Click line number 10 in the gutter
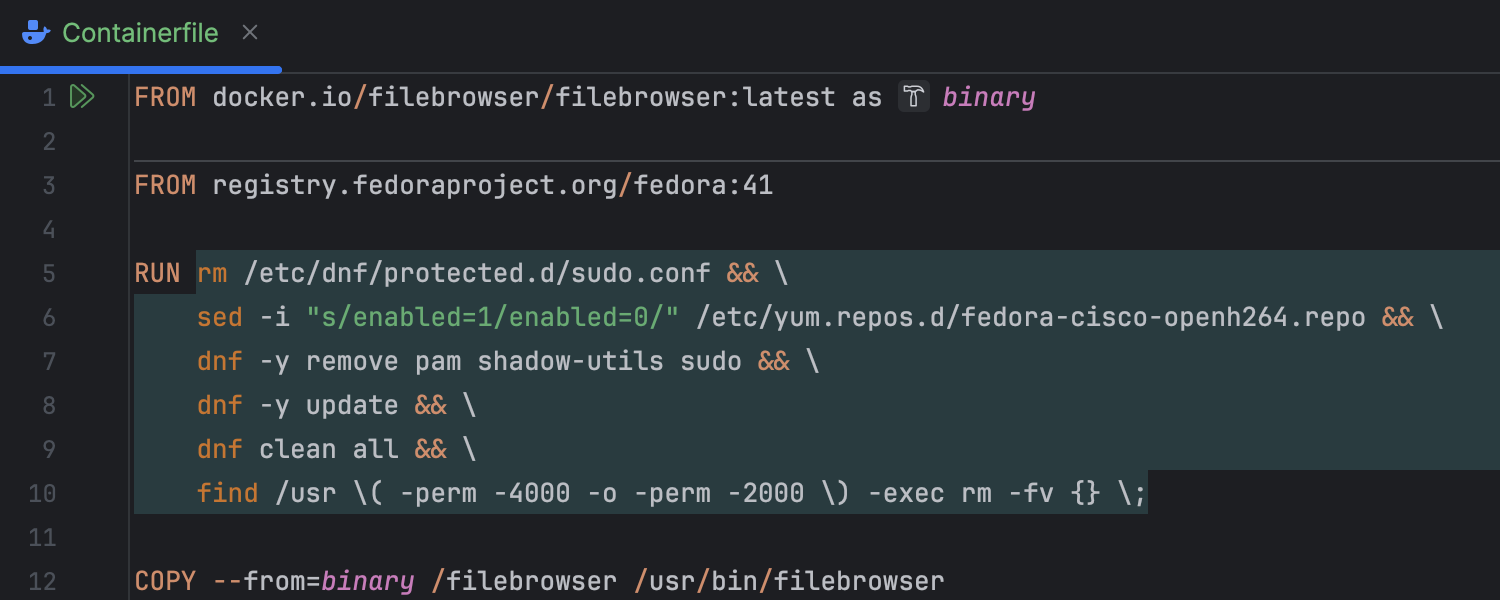This screenshot has height=600, width=1500. (x=42, y=493)
